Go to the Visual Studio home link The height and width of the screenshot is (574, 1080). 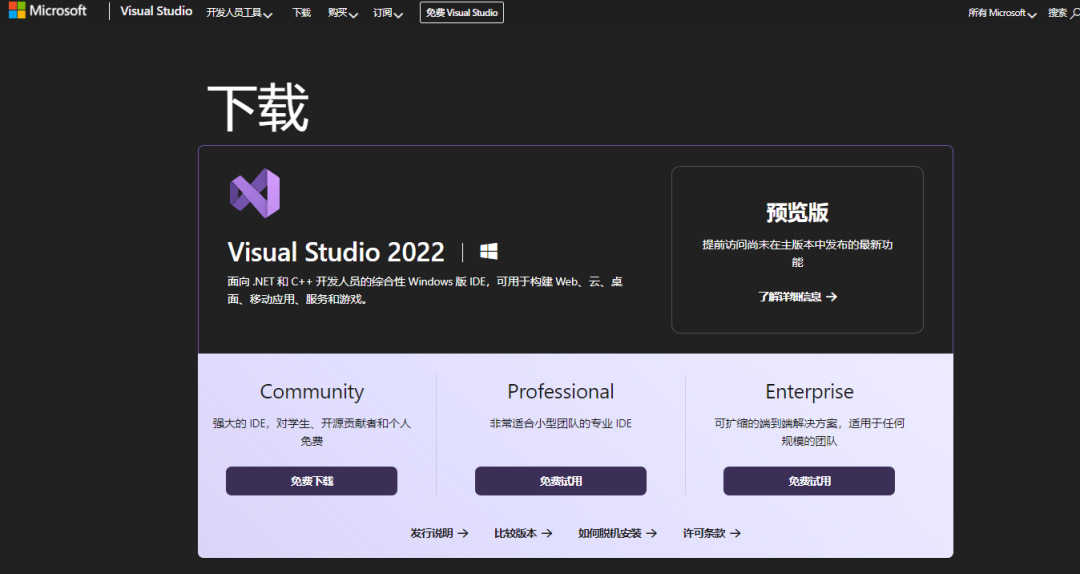click(x=156, y=11)
